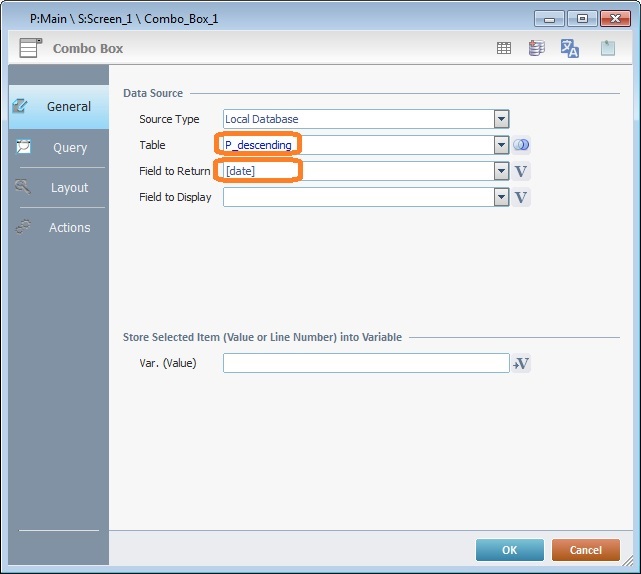Click the Cancel button
The height and width of the screenshot is (574, 641).
click(586, 550)
